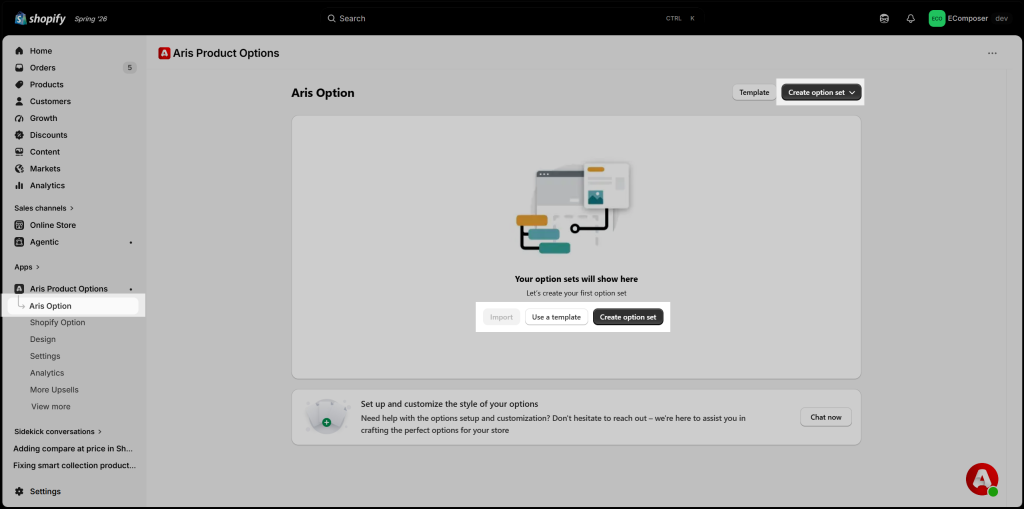Click the Products tag icon
This screenshot has height=509, width=1024.
point(20,84)
